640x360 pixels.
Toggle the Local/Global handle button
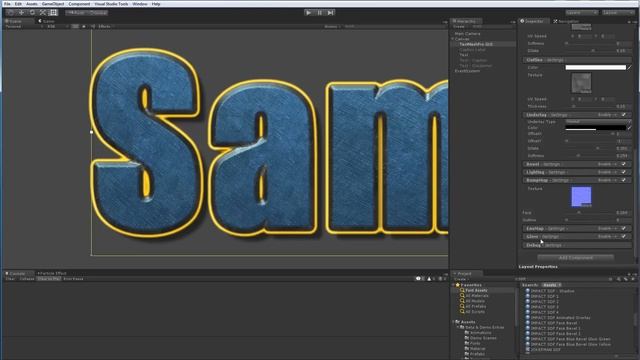point(98,13)
